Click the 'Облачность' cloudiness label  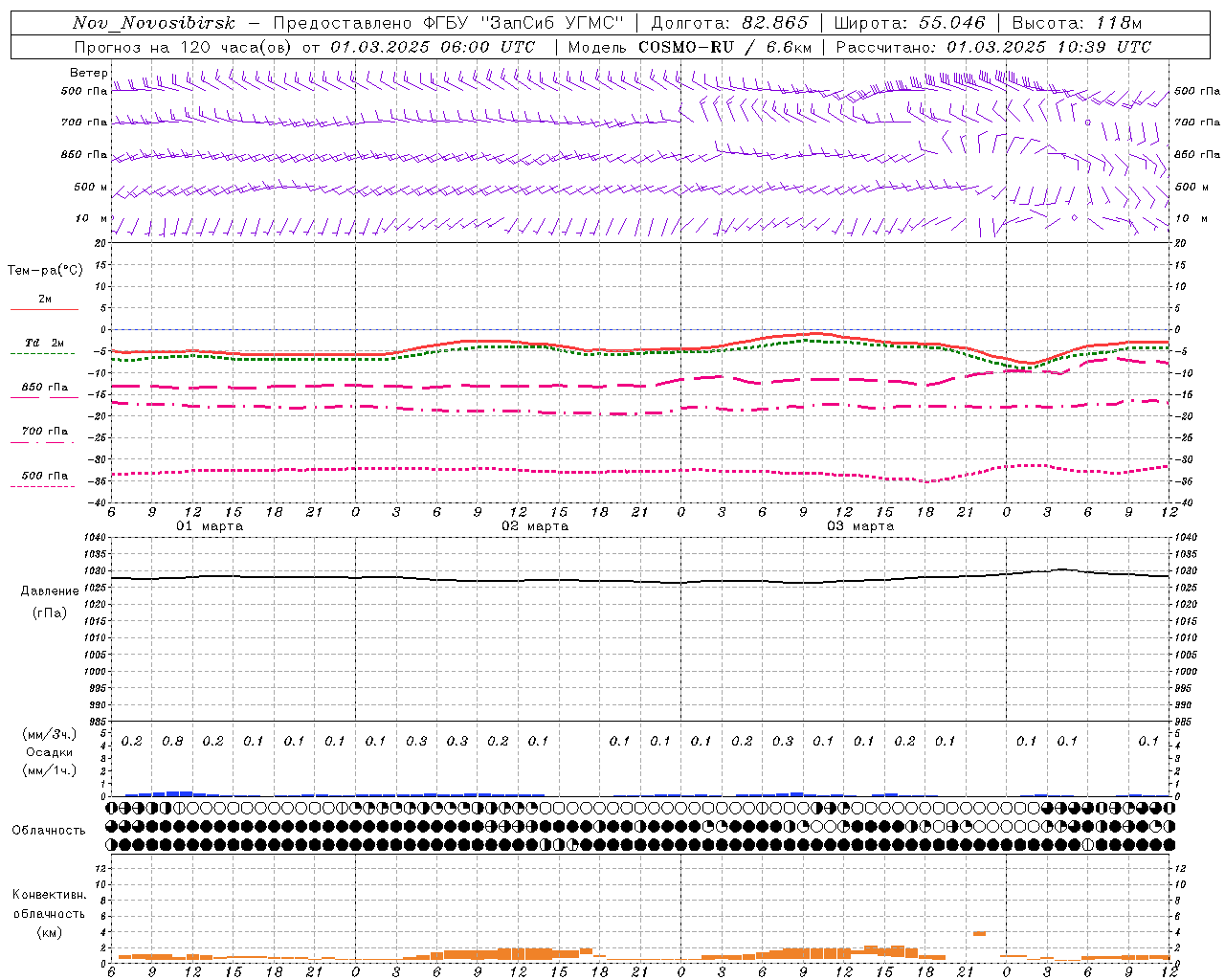49,831
